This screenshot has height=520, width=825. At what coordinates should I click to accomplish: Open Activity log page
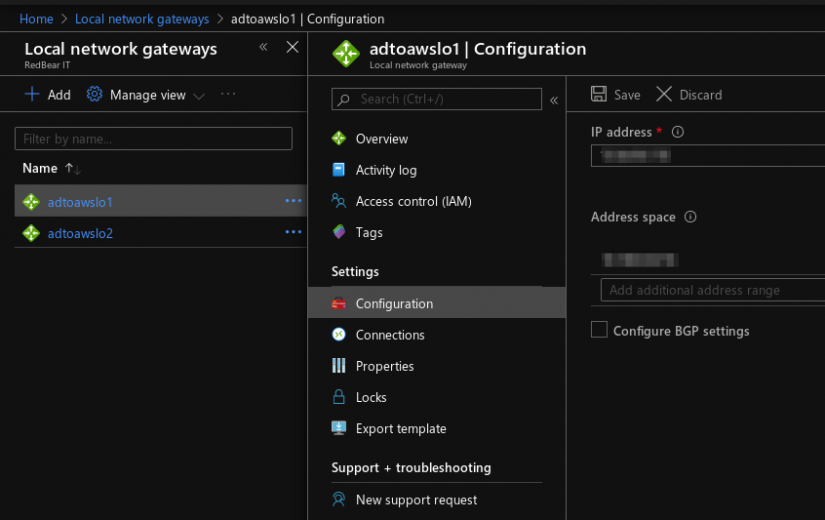pos(386,170)
